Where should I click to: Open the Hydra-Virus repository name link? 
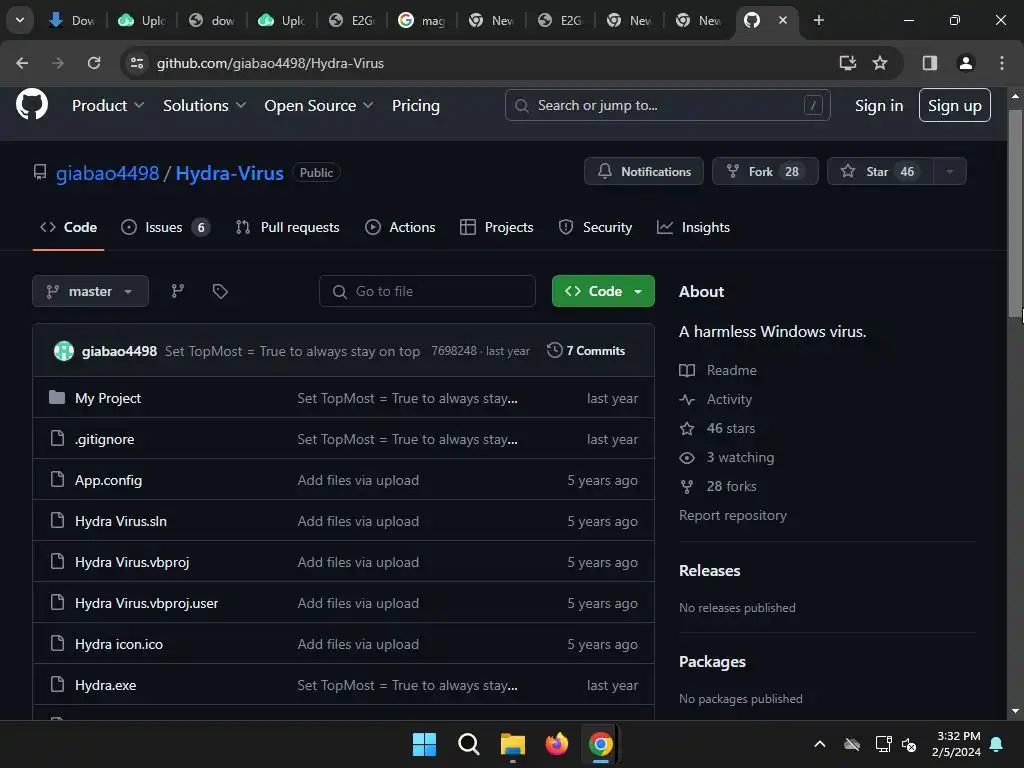point(230,173)
